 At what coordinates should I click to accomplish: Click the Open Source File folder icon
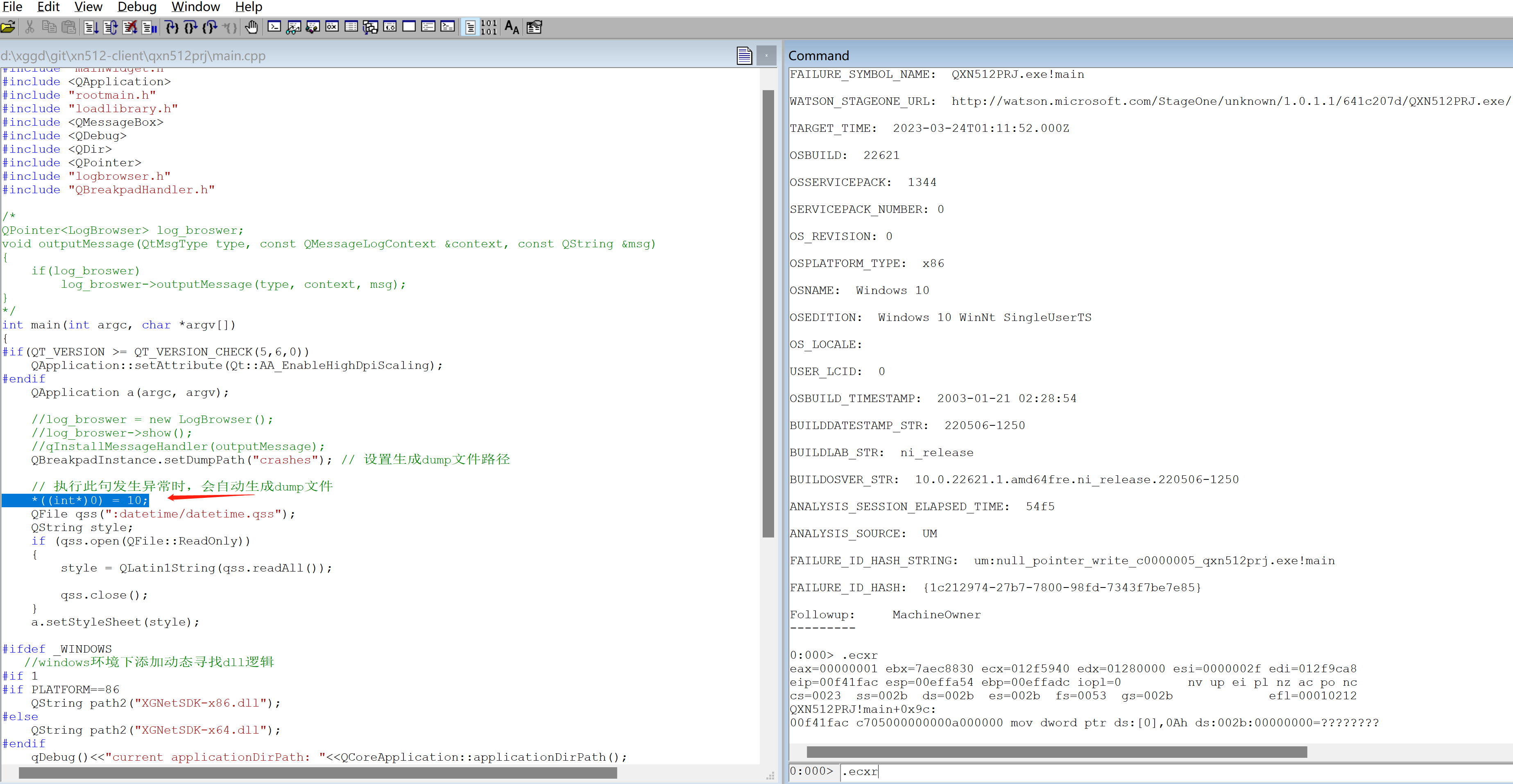pos(8,27)
